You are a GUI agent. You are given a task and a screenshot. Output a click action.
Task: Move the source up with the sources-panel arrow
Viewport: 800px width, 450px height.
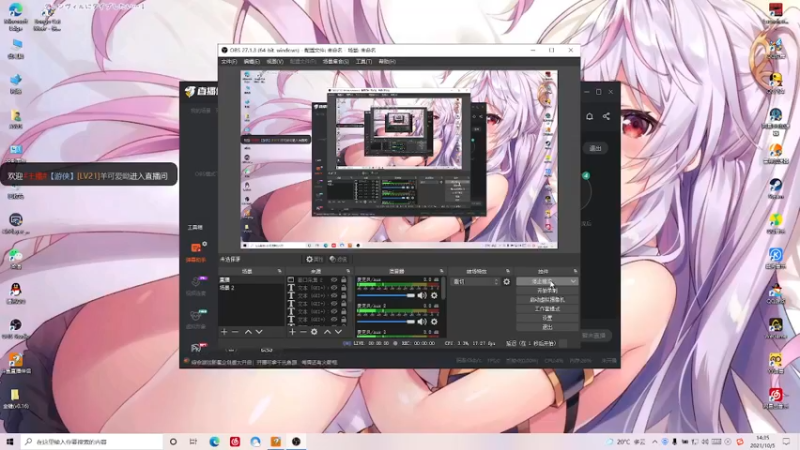[327, 332]
